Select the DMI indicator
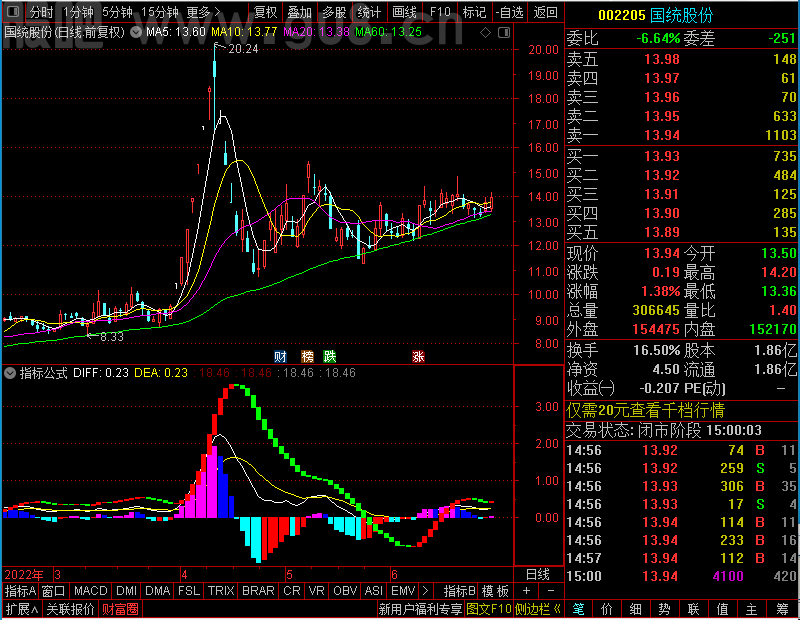This screenshot has width=800, height=620. point(126,591)
